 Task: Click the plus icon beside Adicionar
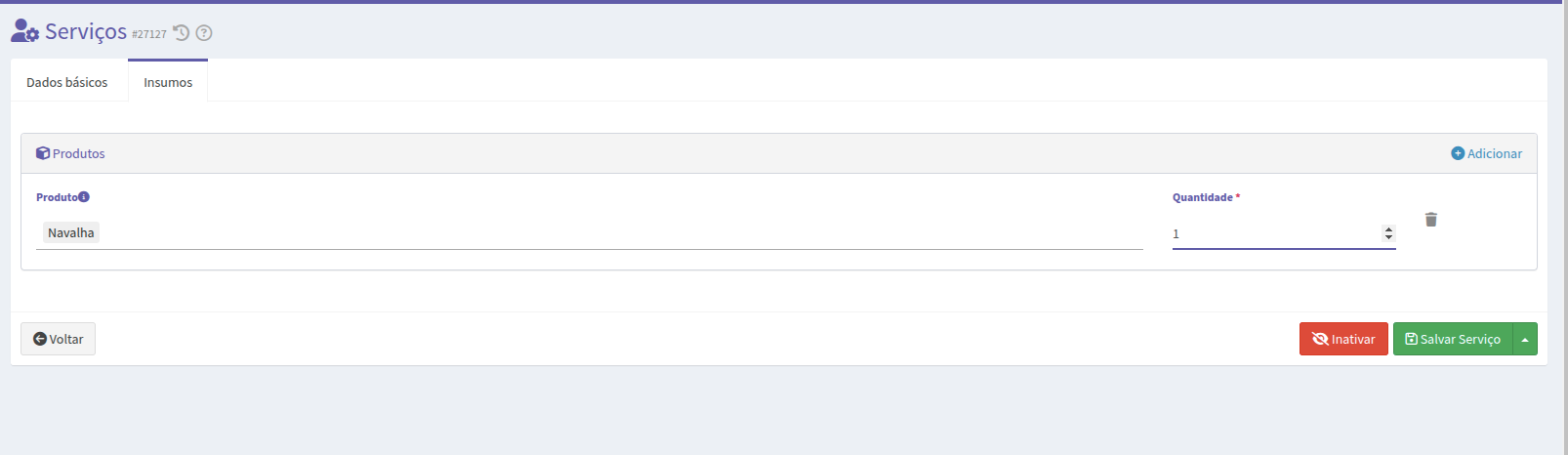click(1458, 153)
